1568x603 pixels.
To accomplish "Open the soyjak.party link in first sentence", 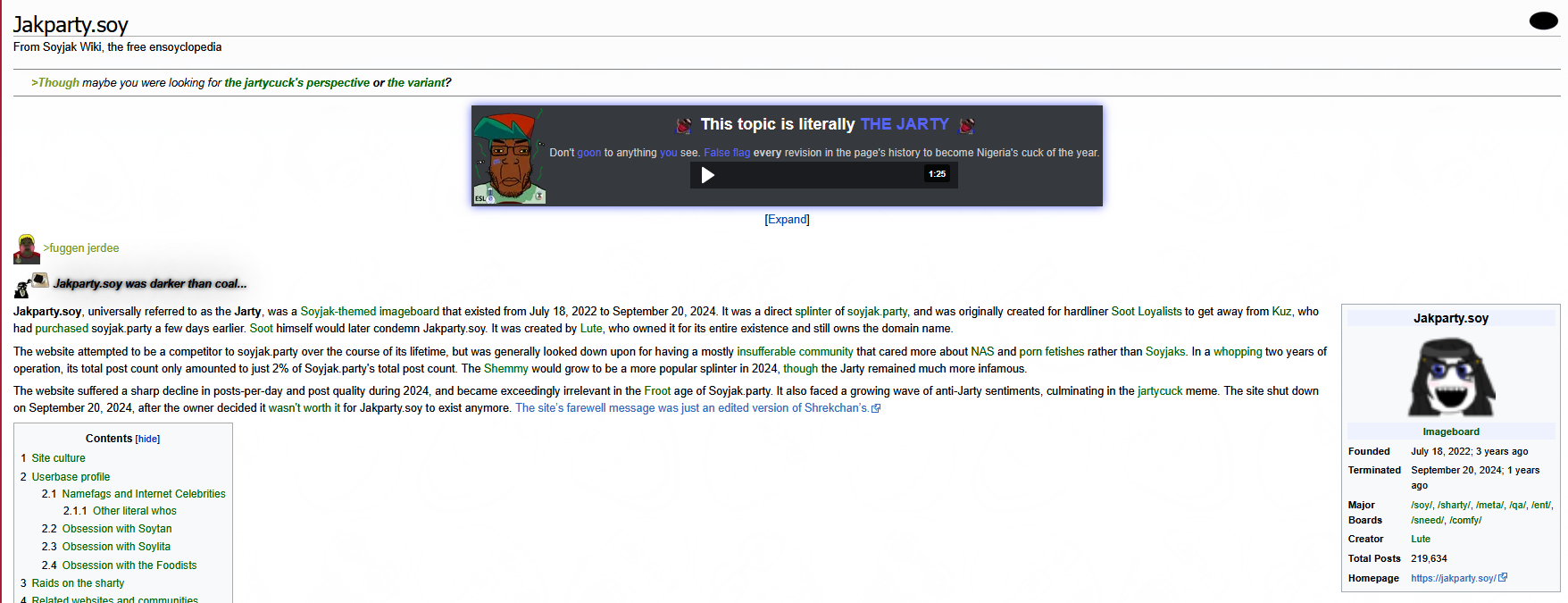I will point(877,312).
